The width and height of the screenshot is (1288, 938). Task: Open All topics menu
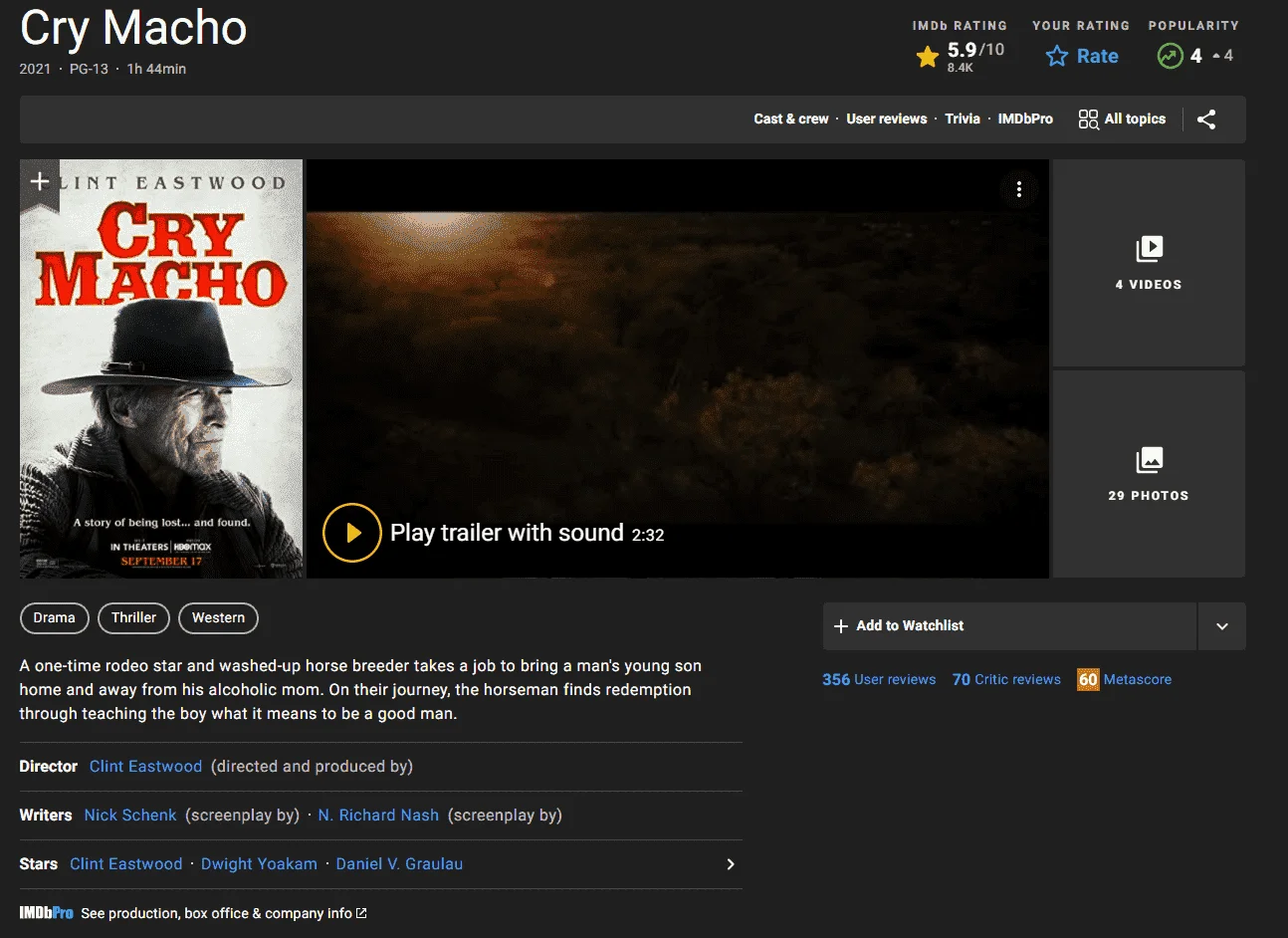coord(1122,119)
